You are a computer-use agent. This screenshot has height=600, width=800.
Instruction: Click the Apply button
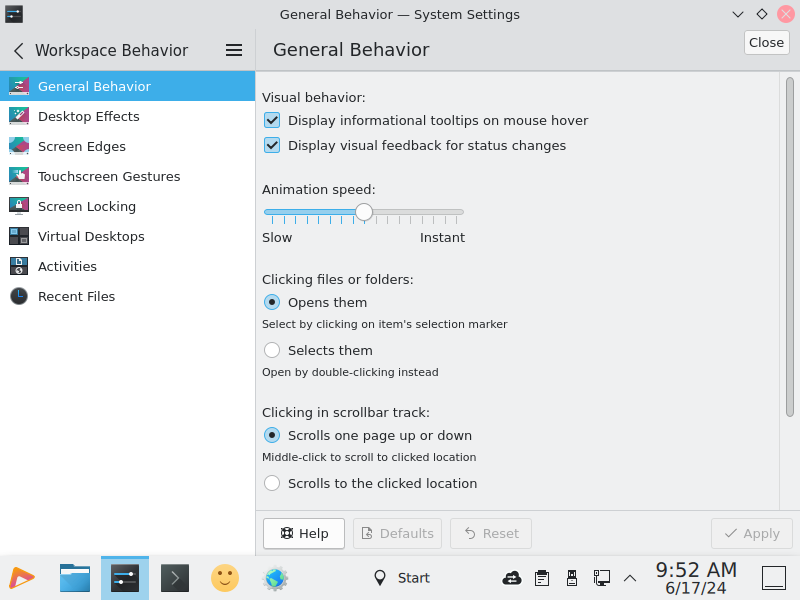tap(752, 534)
